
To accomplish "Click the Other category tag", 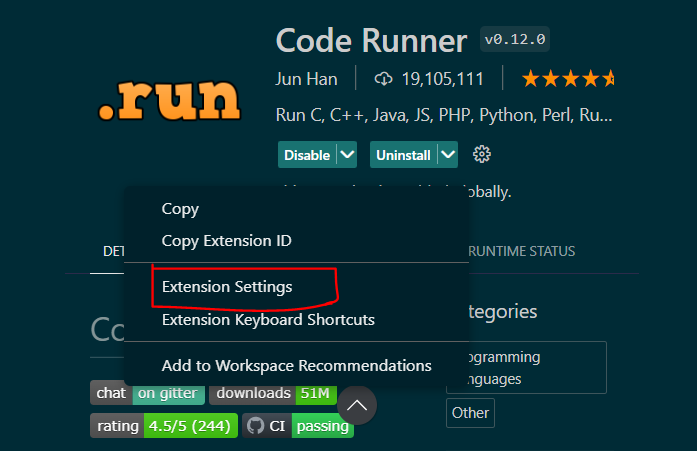I will click(x=470, y=413).
